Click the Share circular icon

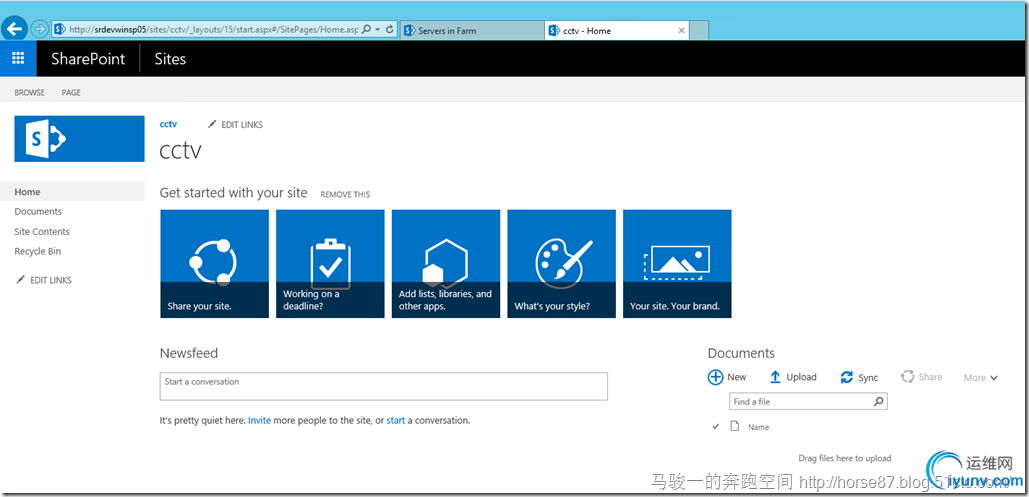pyautogui.click(x=908, y=377)
